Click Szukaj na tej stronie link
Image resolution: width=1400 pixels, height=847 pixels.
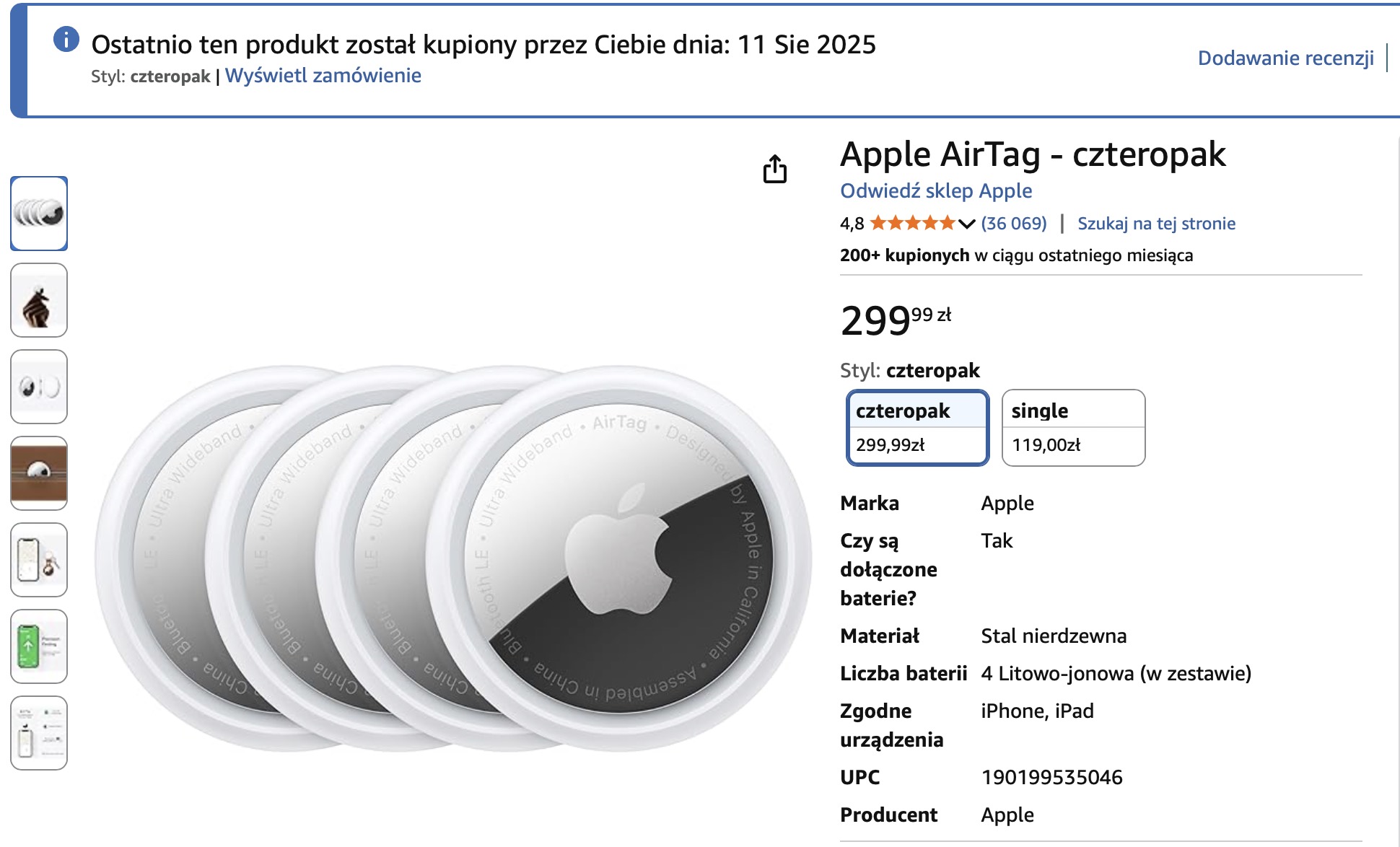(1156, 224)
